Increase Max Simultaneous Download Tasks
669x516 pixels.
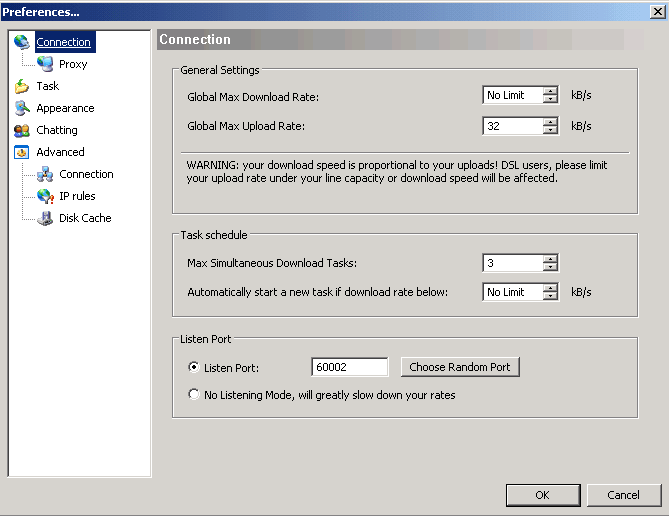550,259
